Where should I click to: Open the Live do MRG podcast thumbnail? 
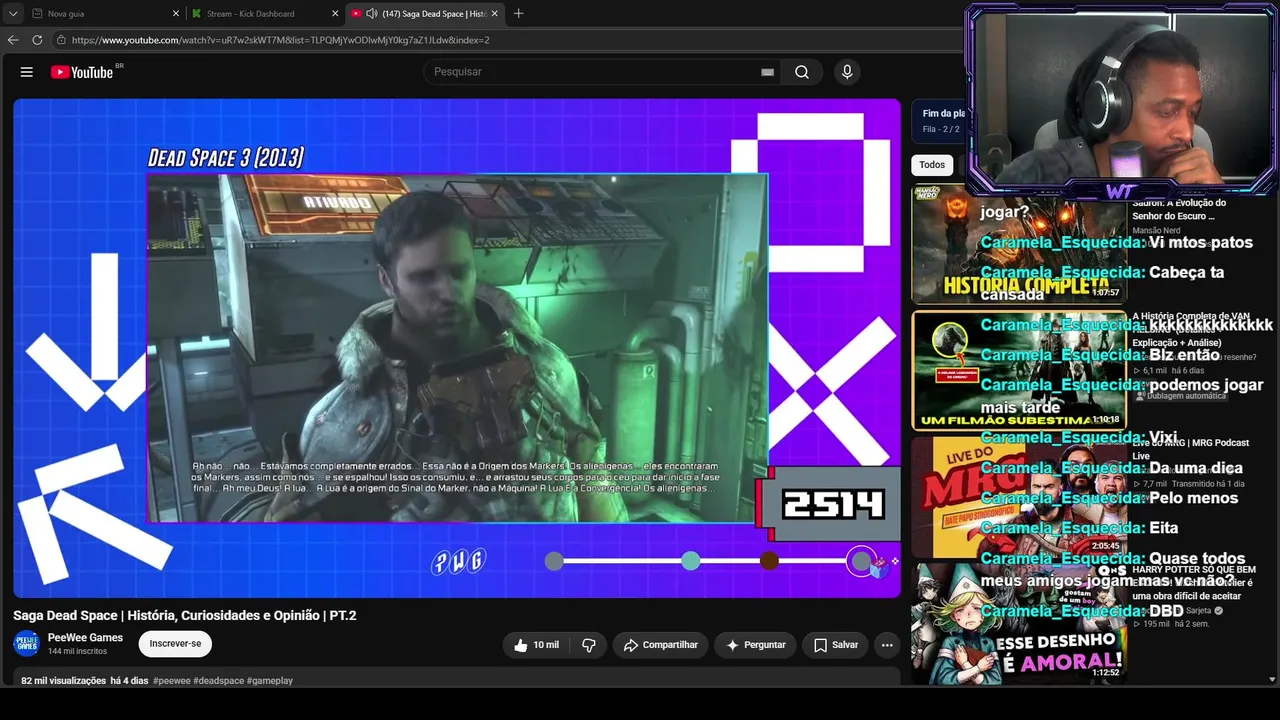(1018, 496)
